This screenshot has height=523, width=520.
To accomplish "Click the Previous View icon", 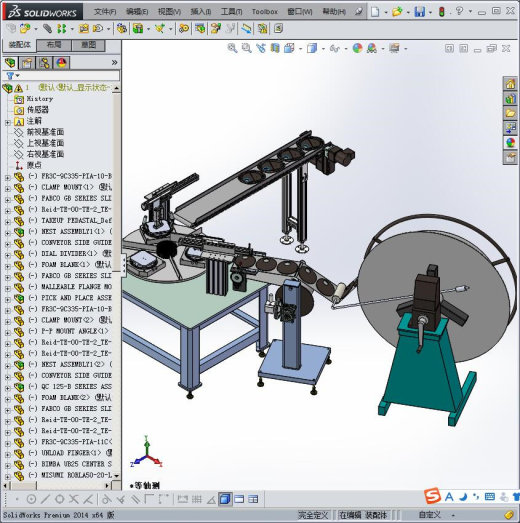I will (x=261, y=48).
